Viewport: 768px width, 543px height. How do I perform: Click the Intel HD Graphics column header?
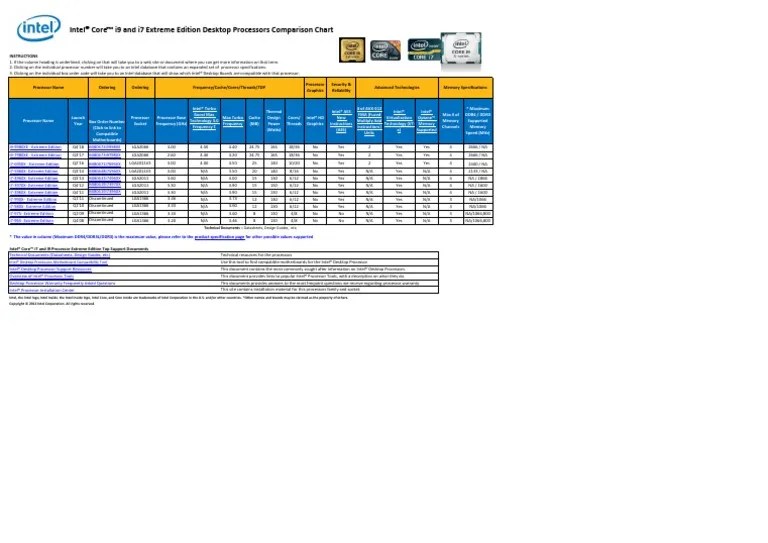click(x=315, y=120)
